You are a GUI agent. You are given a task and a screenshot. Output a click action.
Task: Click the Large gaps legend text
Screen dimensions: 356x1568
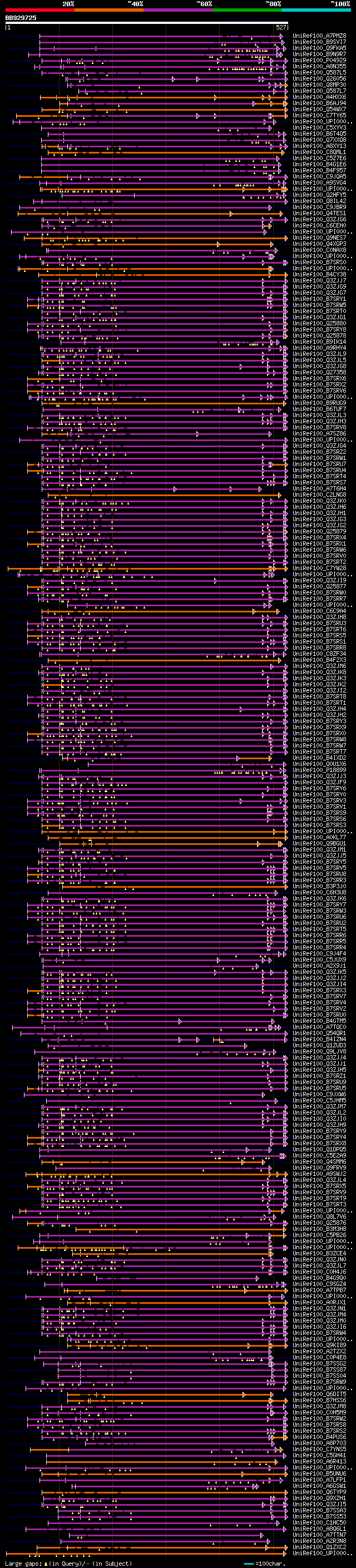pos(68,1563)
